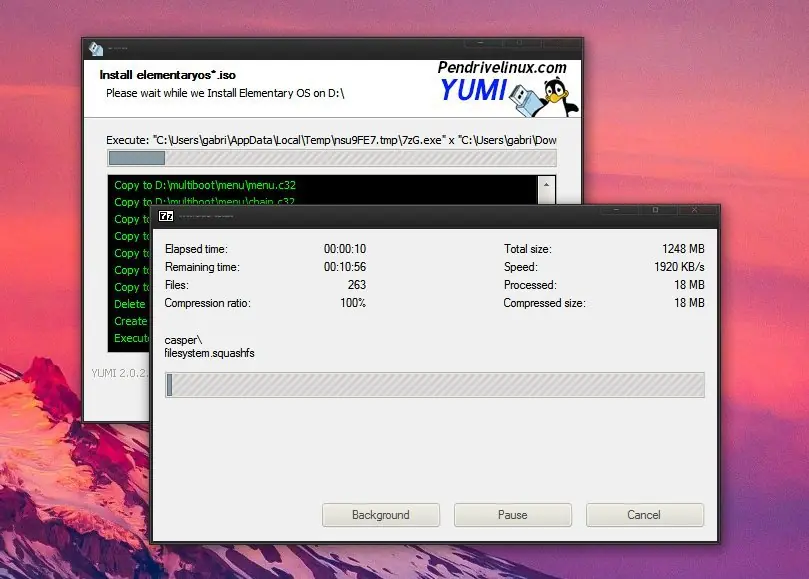Close the 7-Zip progress window
Viewport: 809px width, 579px height.
pyautogui.click(x=694, y=210)
